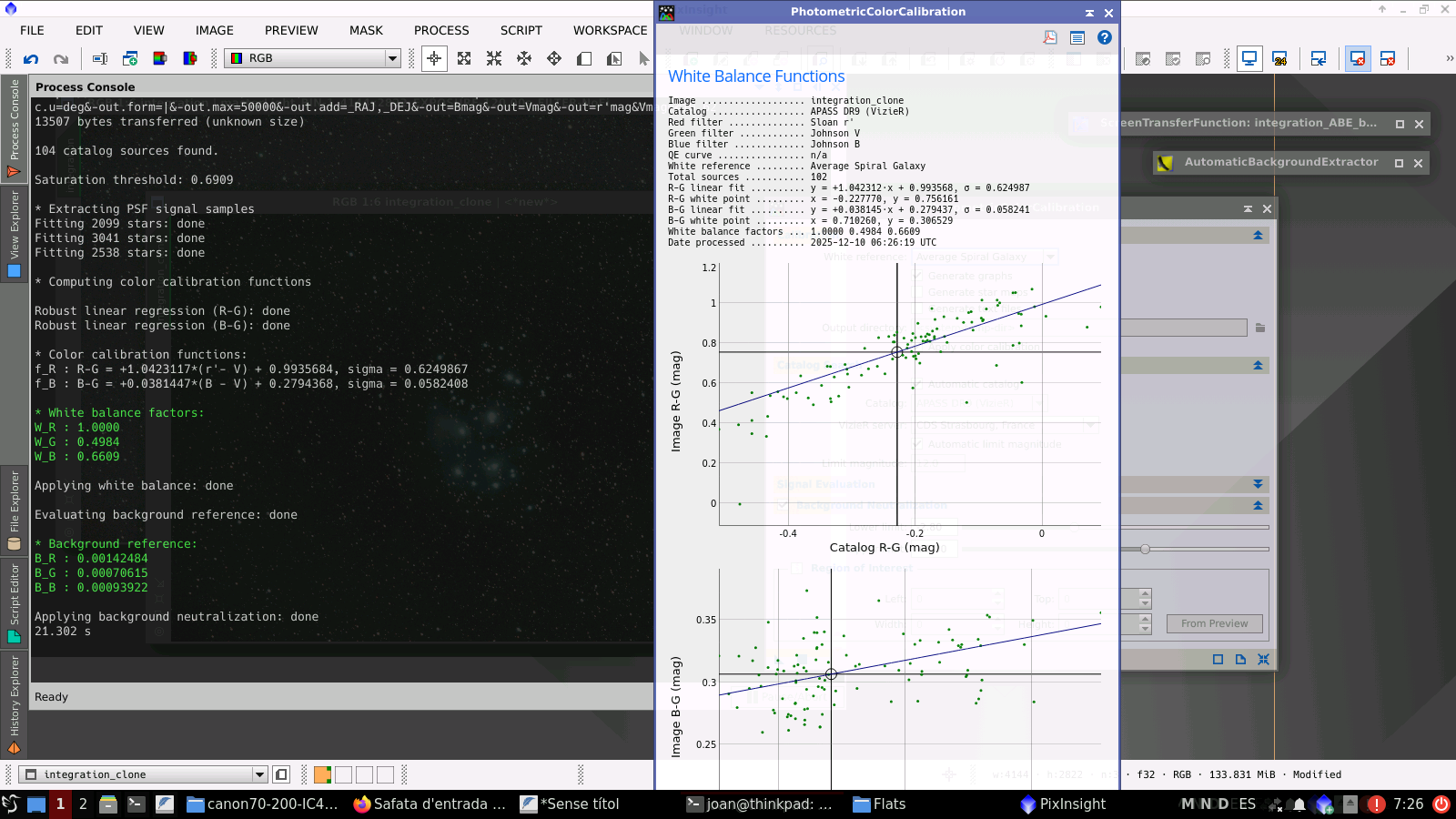Select the pan crosshair navigation tool

click(434, 57)
